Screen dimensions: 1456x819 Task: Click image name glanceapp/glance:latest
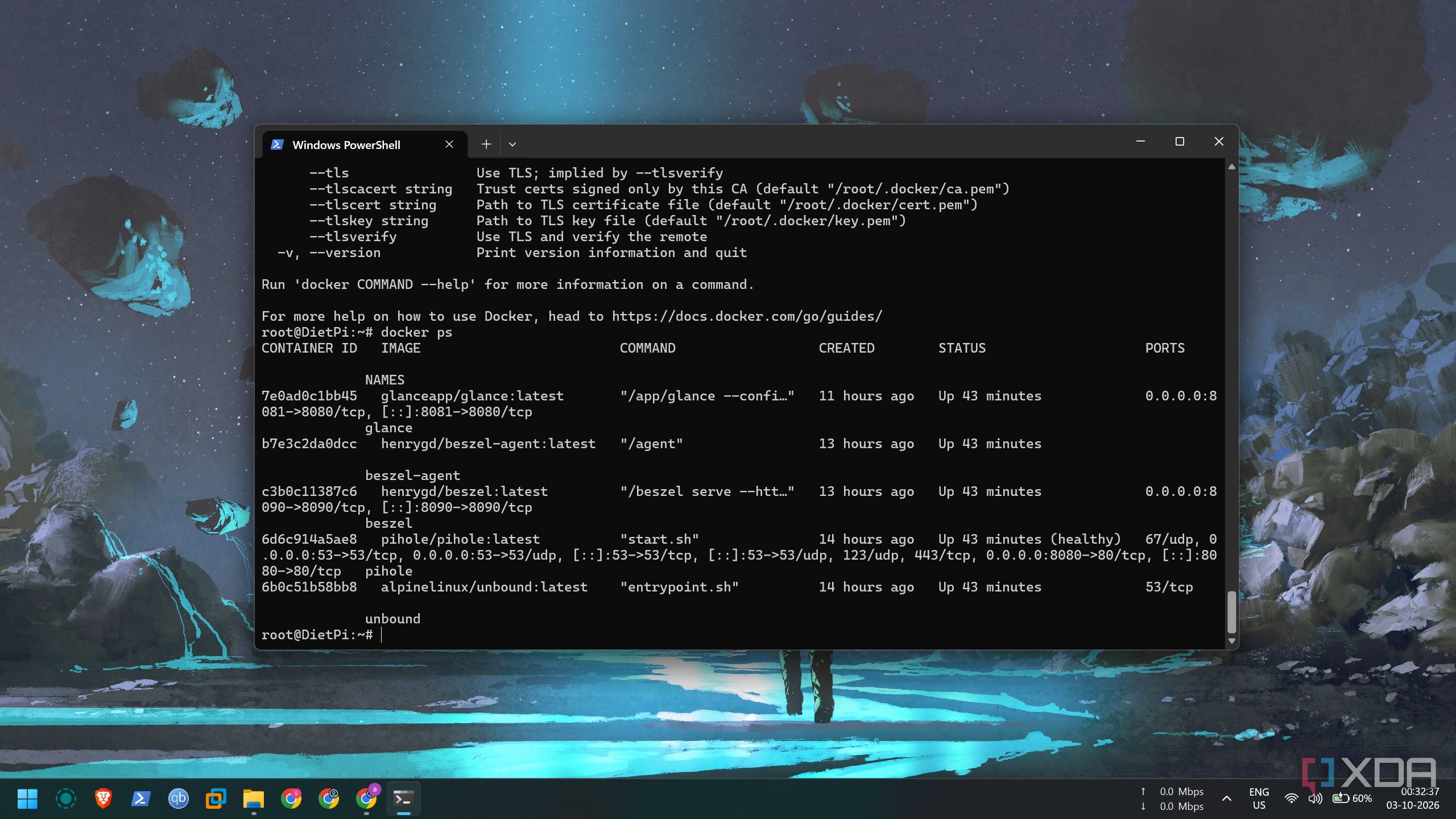(x=472, y=396)
